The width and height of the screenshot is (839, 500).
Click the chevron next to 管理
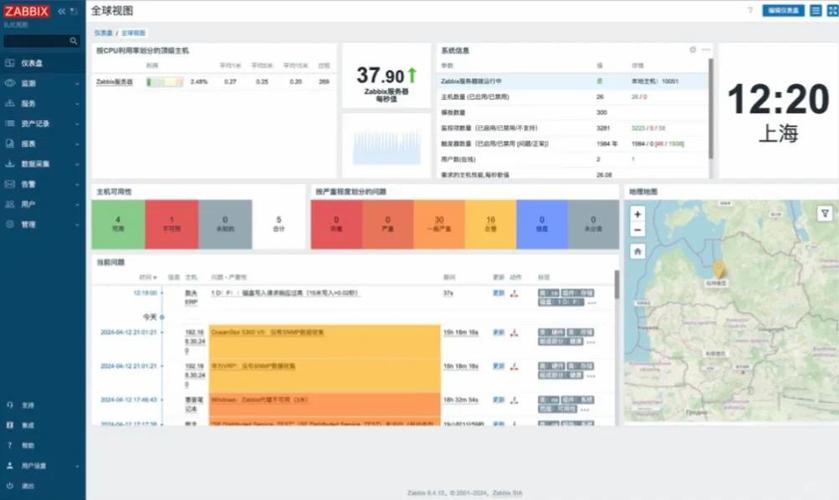78,225
